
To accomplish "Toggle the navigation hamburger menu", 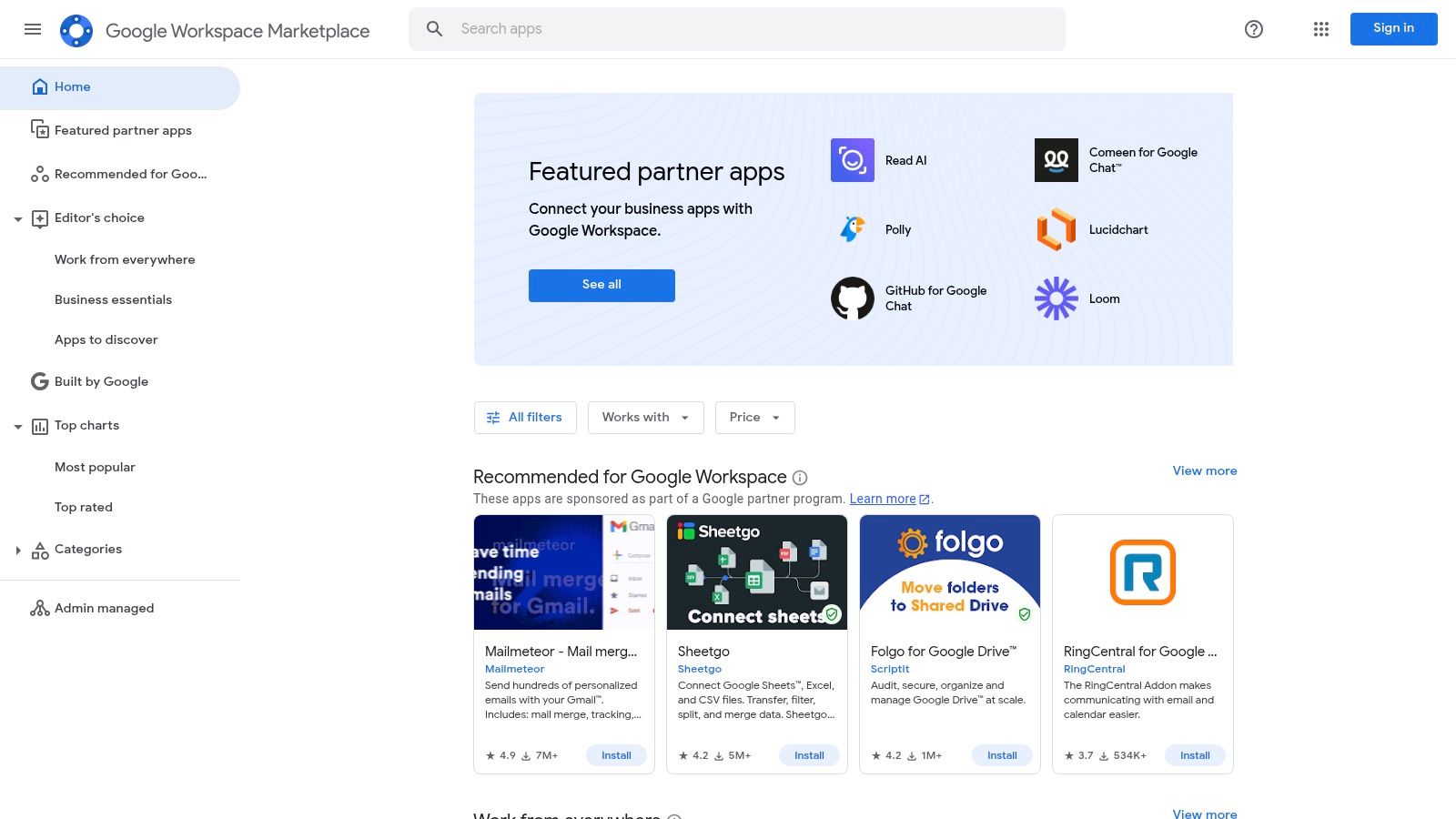I will pyautogui.click(x=33, y=29).
